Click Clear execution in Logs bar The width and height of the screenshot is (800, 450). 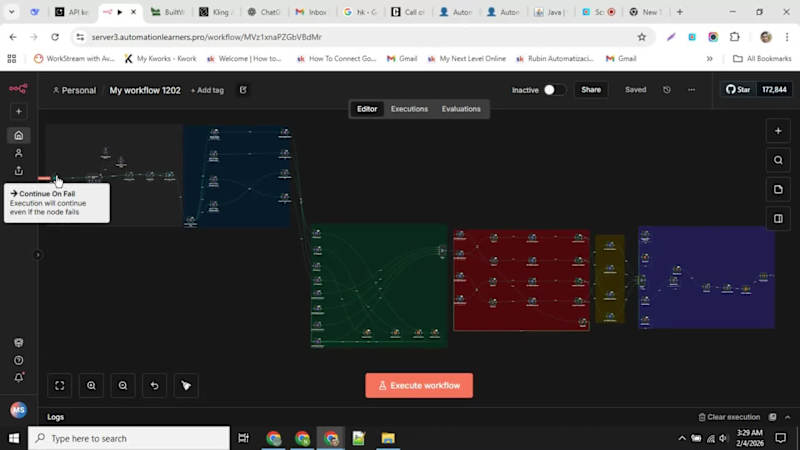[729, 417]
